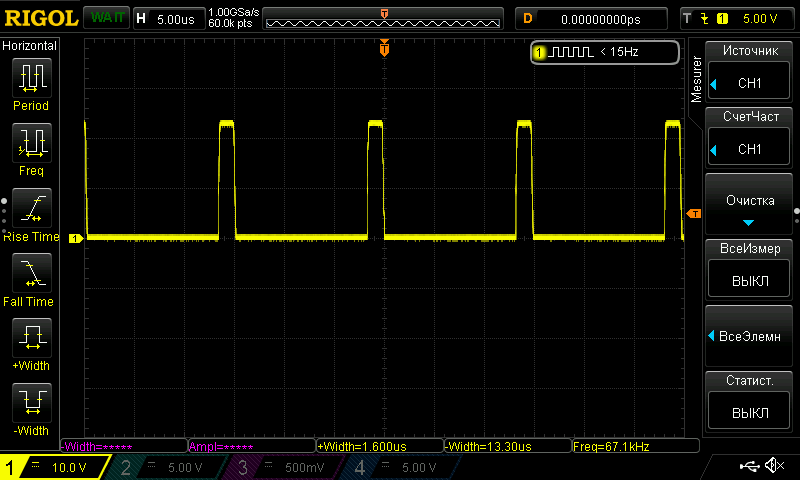The width and height of the screenshot is (800, 480).
Task: Click the ВсеЭлемн button
Action: click(749, 335)
